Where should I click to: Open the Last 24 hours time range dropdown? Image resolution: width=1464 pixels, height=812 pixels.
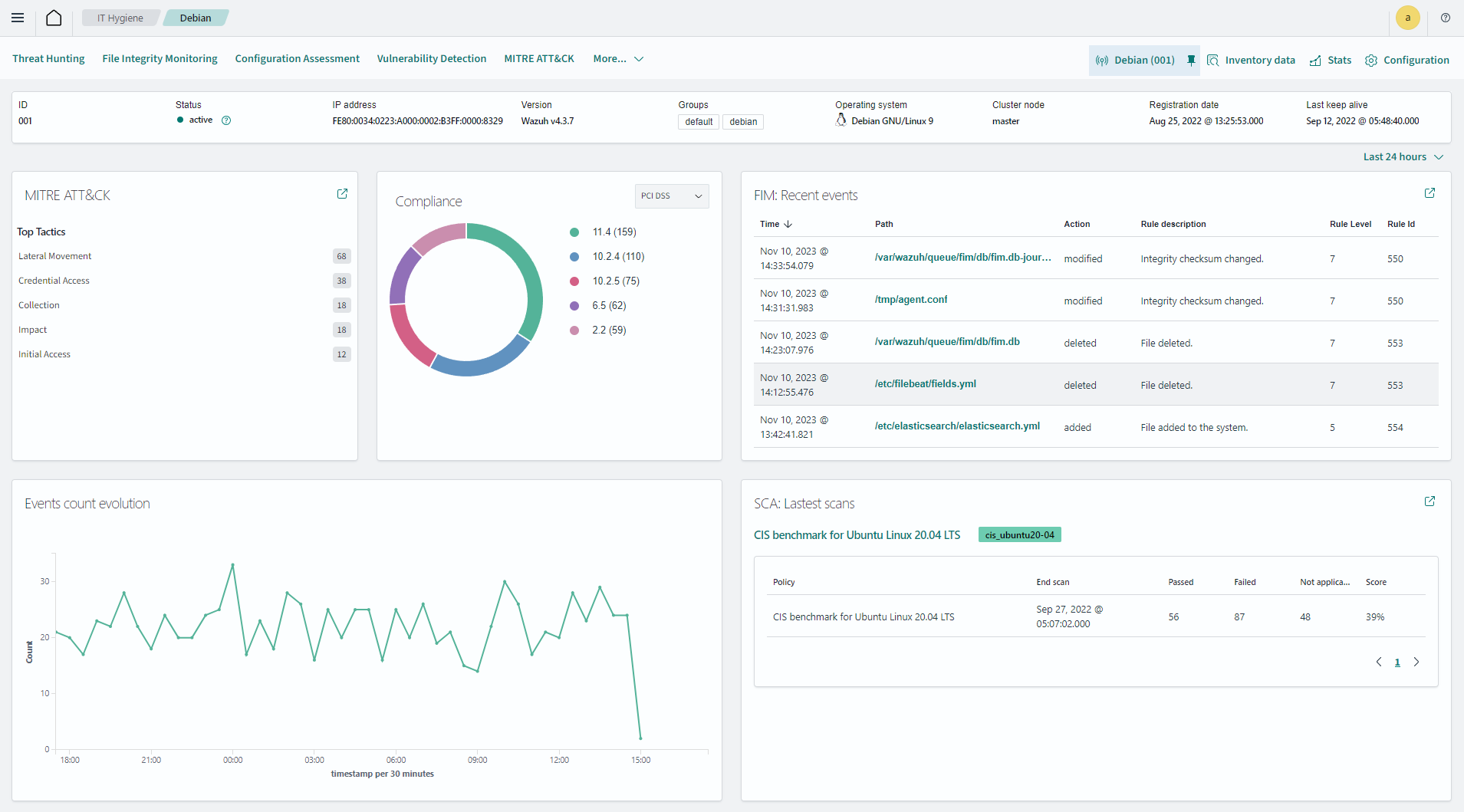tap(1403, 156)
